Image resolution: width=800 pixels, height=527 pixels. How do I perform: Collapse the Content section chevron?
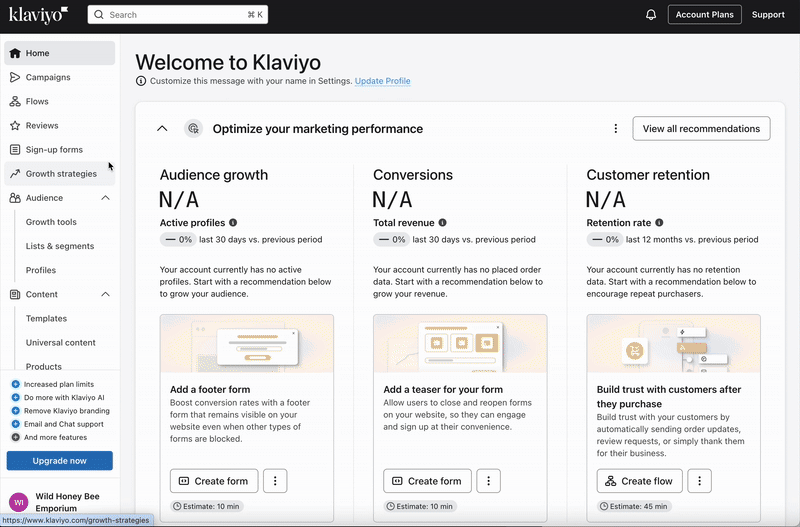point(106,294)
